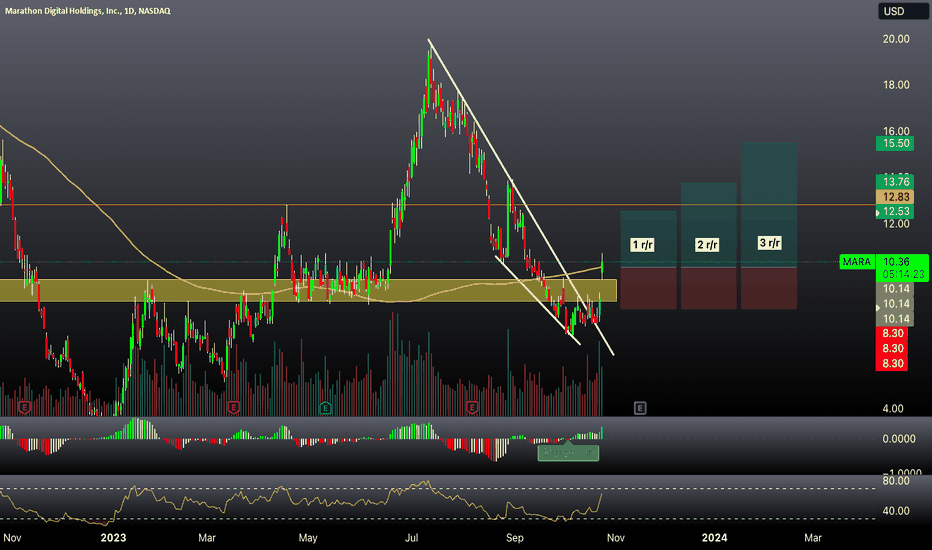The height and width of the screenshot is (550, 932).
Task: Select the 2 r/r position label
Action: 707,245
